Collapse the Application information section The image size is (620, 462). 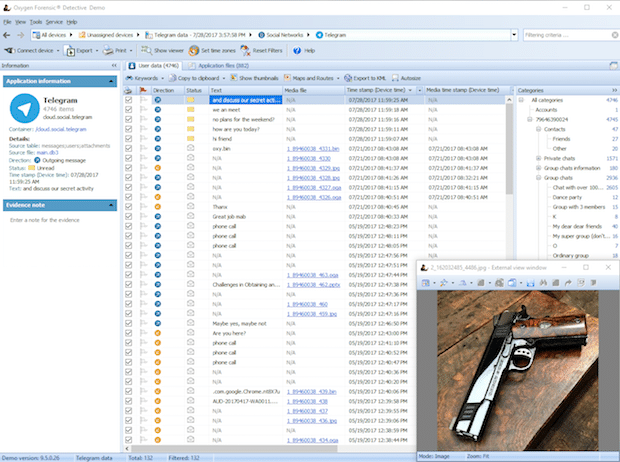(111, 81)
